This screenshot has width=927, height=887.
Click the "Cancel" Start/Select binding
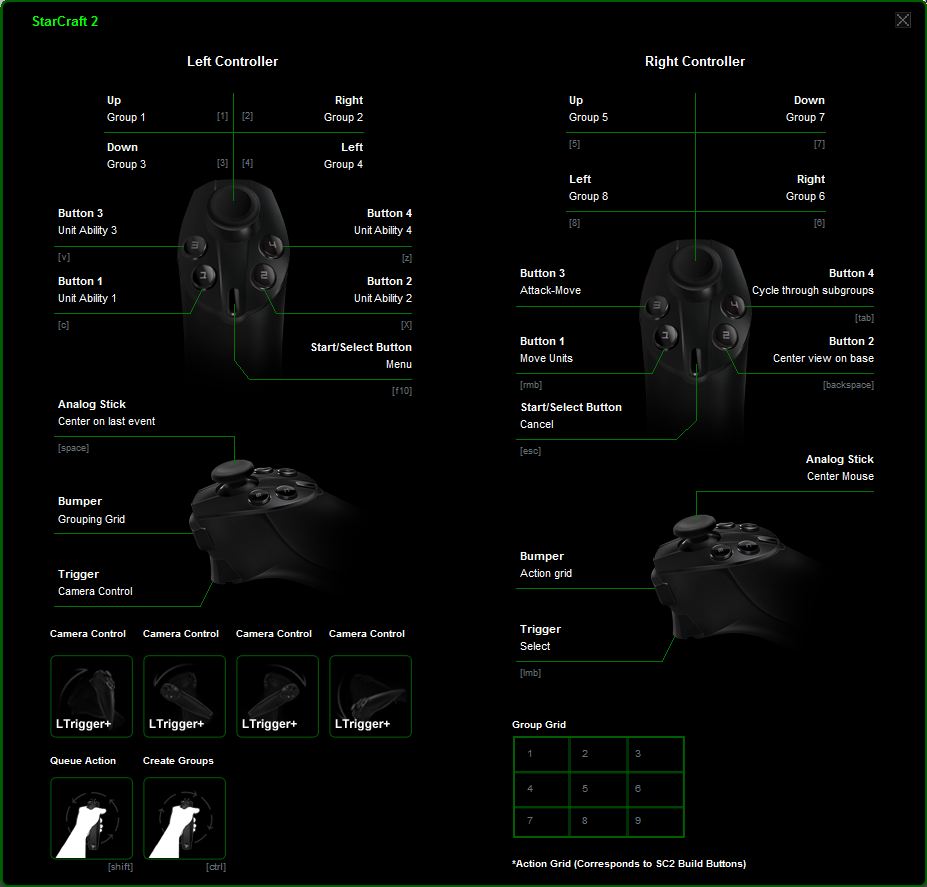click(537, 425)
